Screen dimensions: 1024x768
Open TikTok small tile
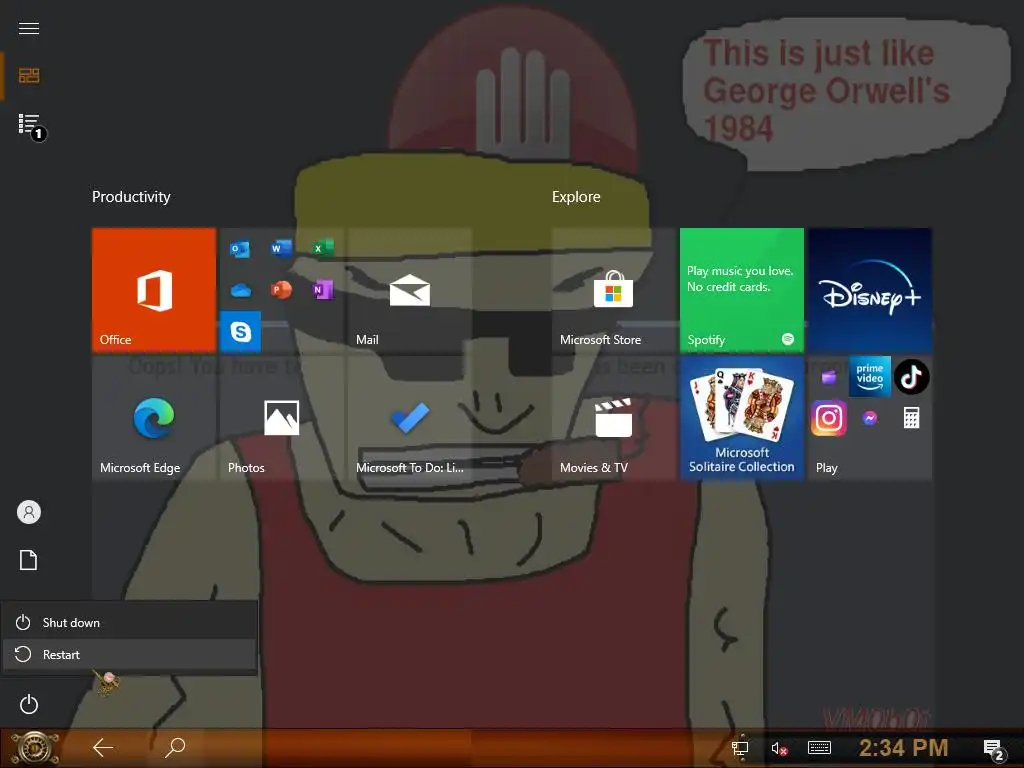coord(912,377)
